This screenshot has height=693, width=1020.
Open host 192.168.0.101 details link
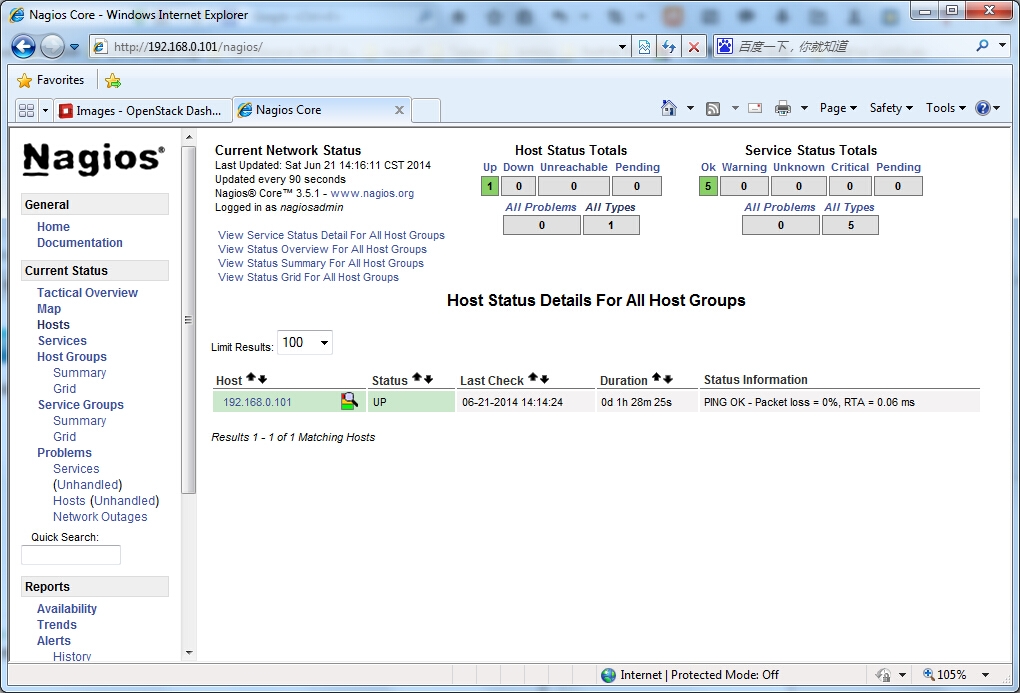click(x=257, y=402)
